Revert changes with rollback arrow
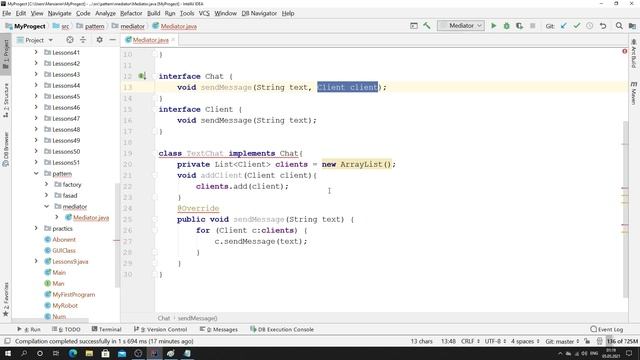 603,26
